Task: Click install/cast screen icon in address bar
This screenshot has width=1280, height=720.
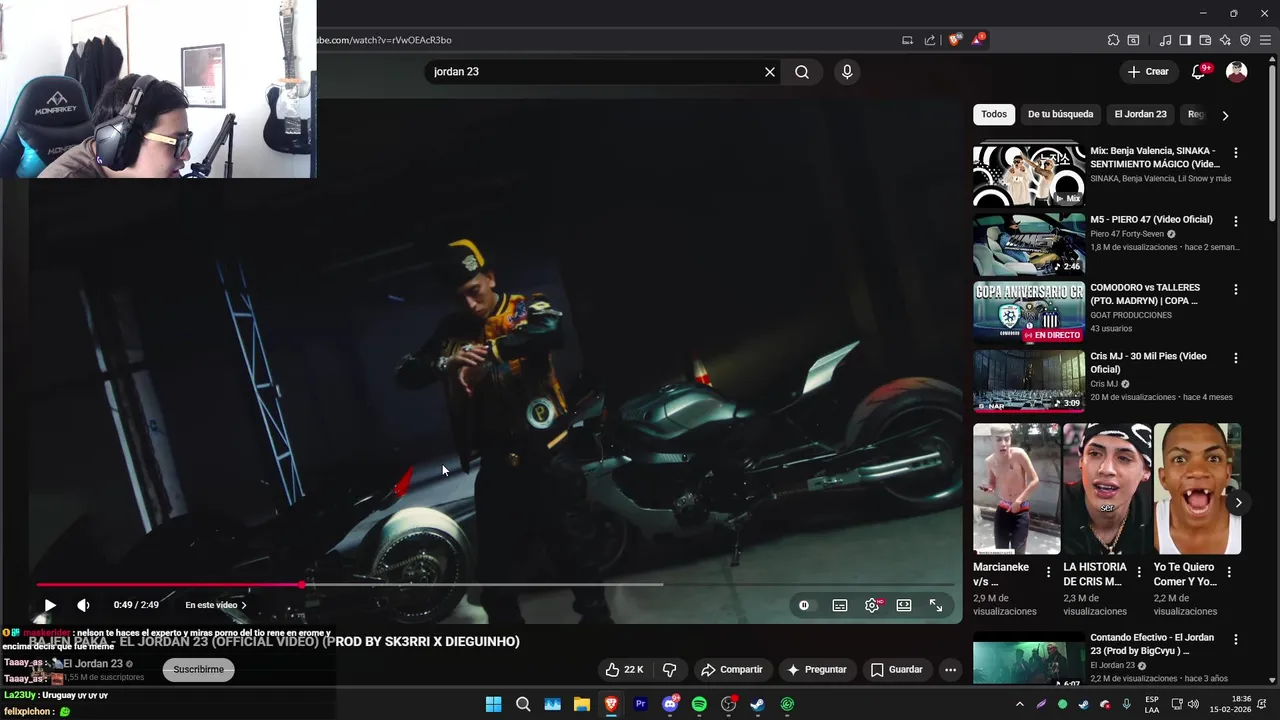Action: click(907, 40)
